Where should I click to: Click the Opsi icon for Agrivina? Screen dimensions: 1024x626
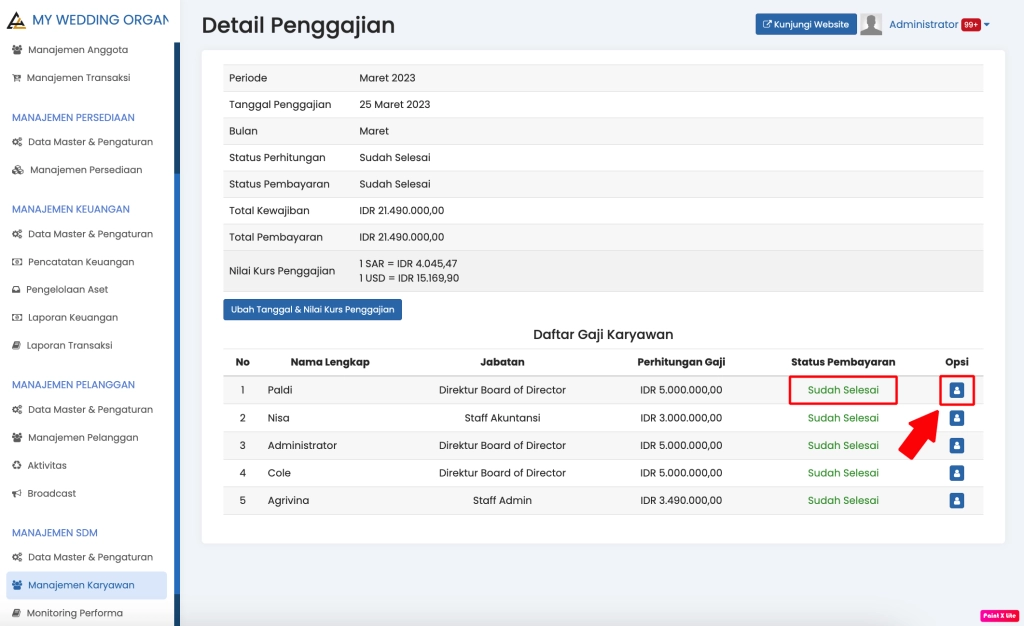click(x=956, y=500)
